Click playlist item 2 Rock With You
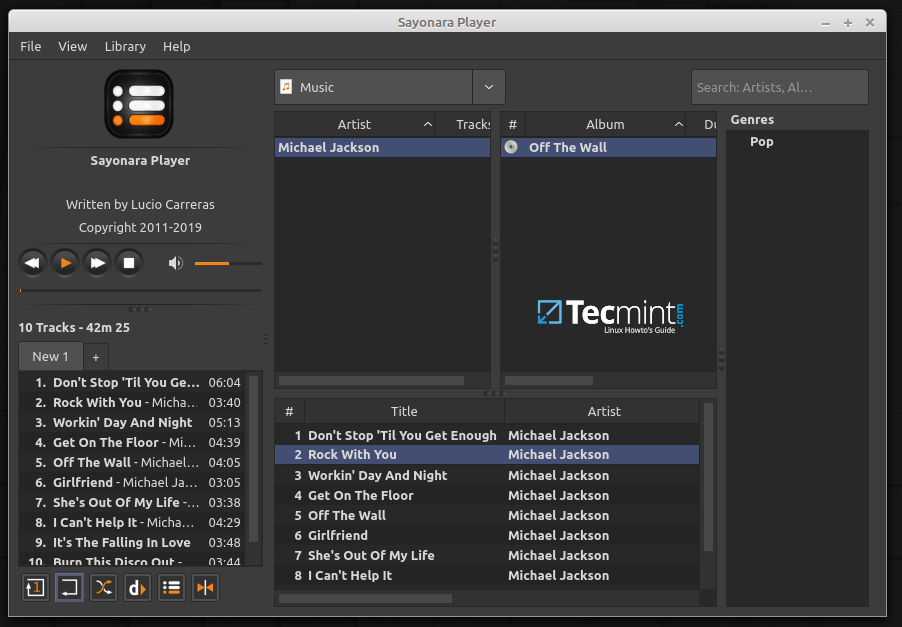Image resolution: width=902 pixels, height=627 pixels. point(132,403)
